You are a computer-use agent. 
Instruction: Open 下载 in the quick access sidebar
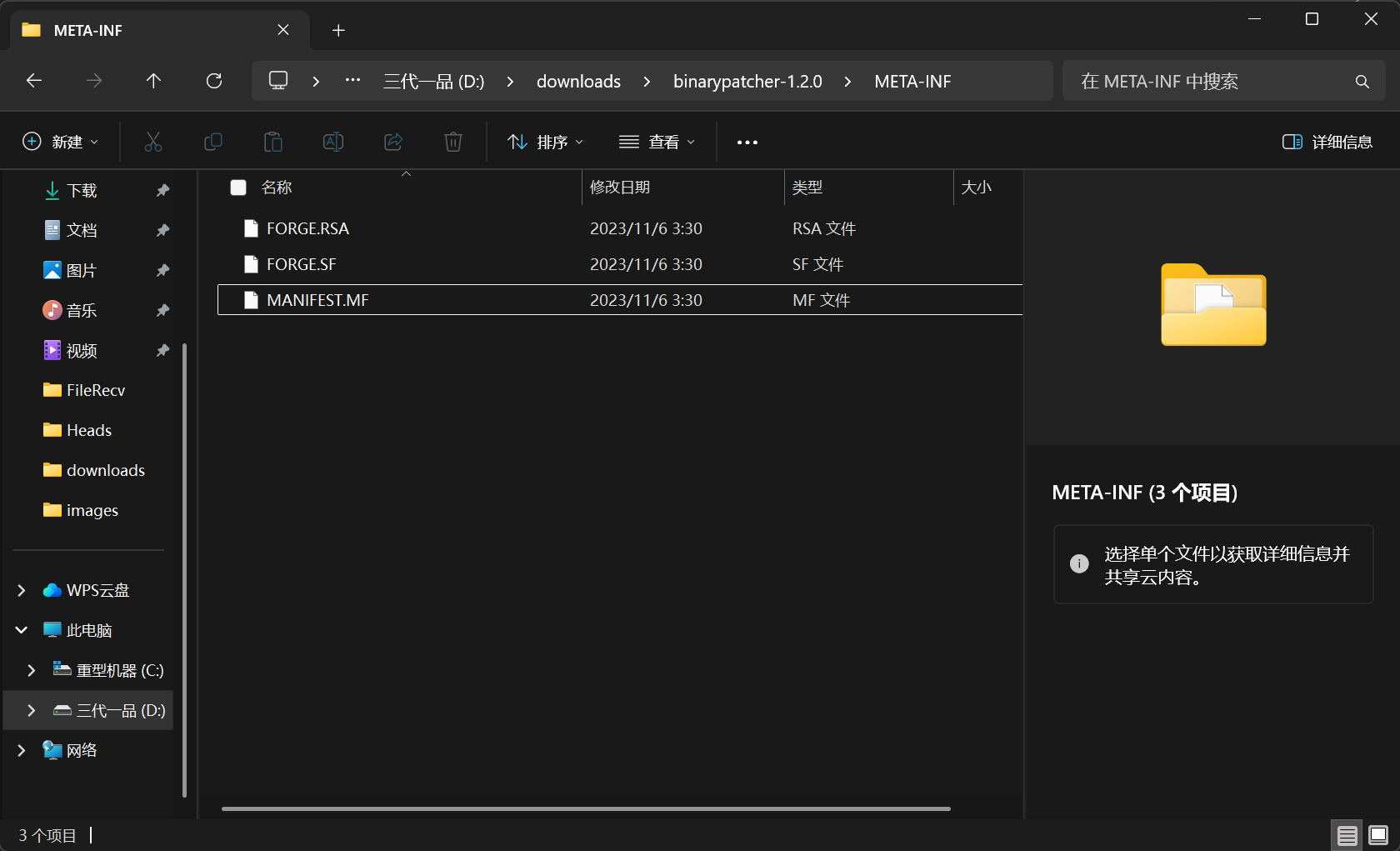pos(82,191)
